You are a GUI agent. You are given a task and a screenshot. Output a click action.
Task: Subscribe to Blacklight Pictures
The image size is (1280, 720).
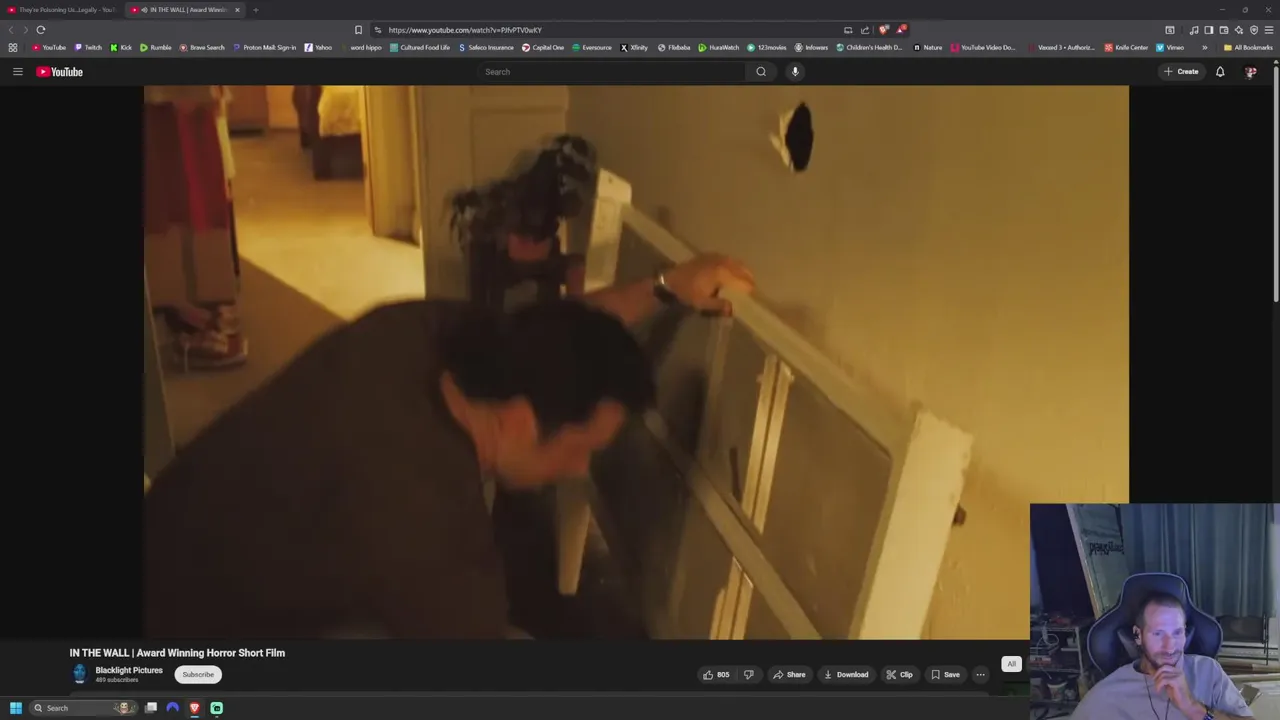click(x=198, y=674)
